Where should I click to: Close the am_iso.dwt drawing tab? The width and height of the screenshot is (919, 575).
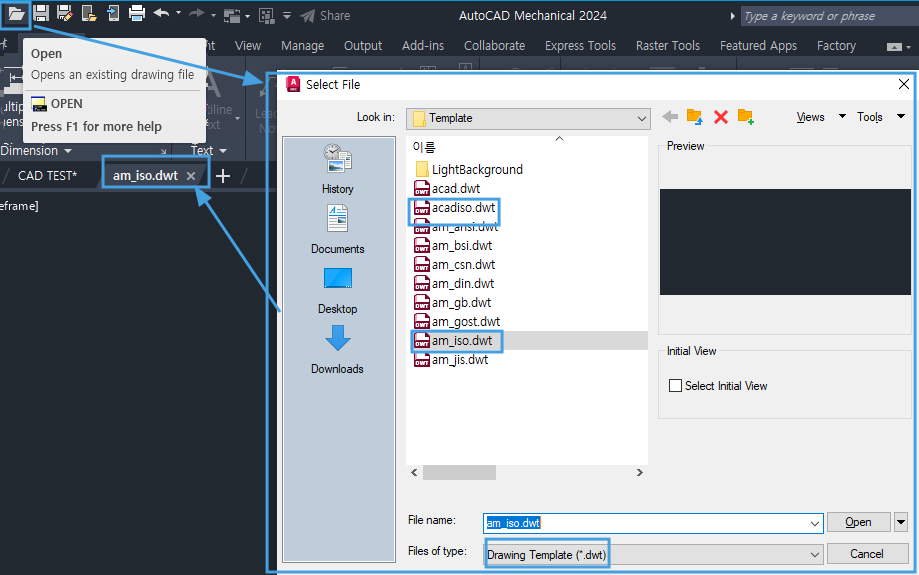pyautogui.click(x=190, y=176)
